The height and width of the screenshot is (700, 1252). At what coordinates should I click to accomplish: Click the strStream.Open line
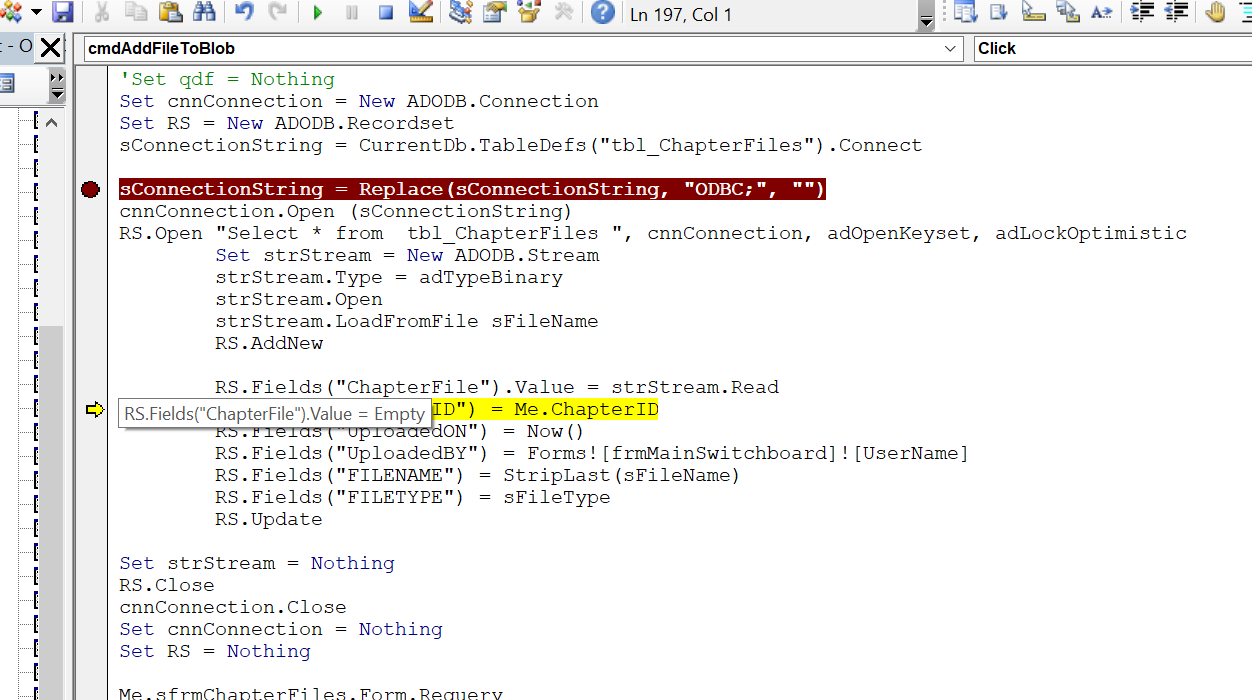pos(299,299)
